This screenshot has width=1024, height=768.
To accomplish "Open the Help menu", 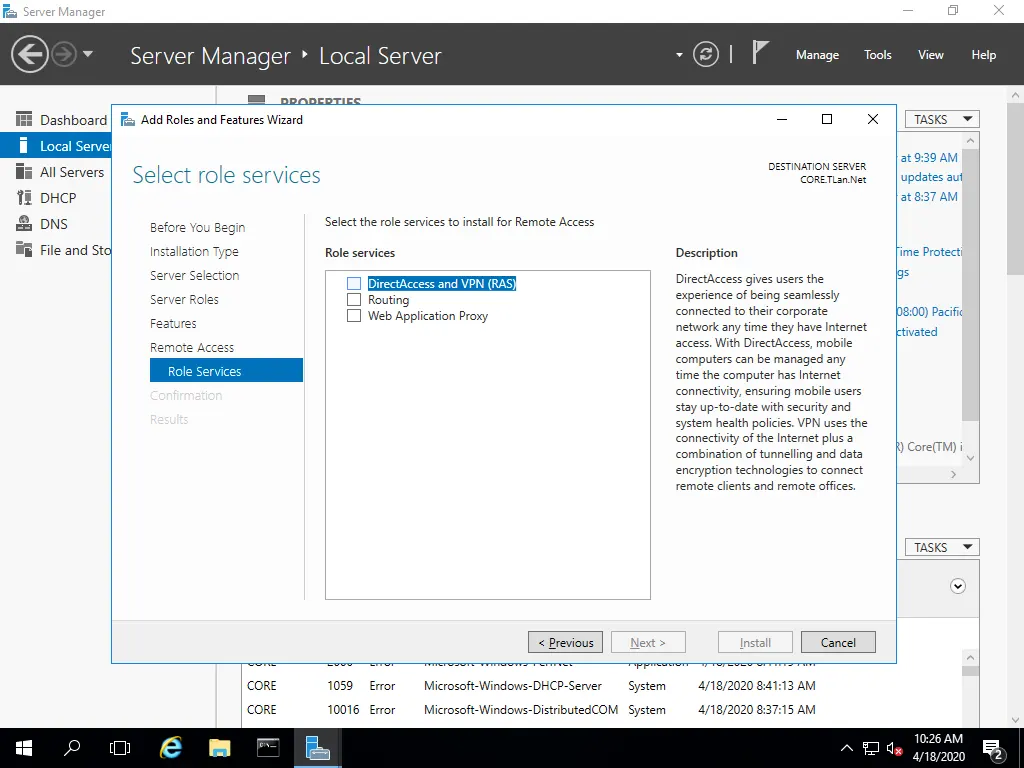I will tap(984, 55).
